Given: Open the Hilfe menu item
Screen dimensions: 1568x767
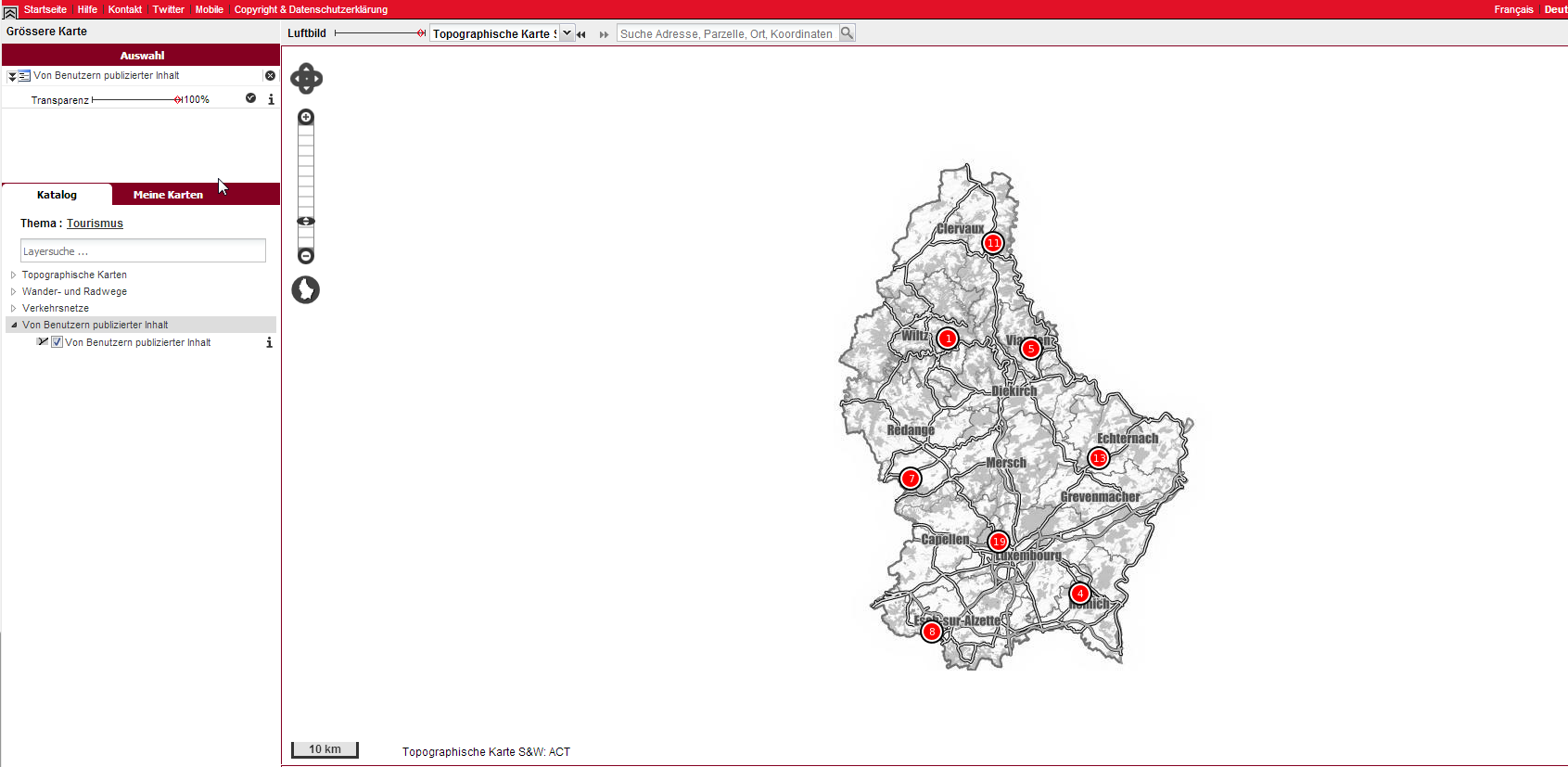Looking at the screenshot, I should (87, 9).
